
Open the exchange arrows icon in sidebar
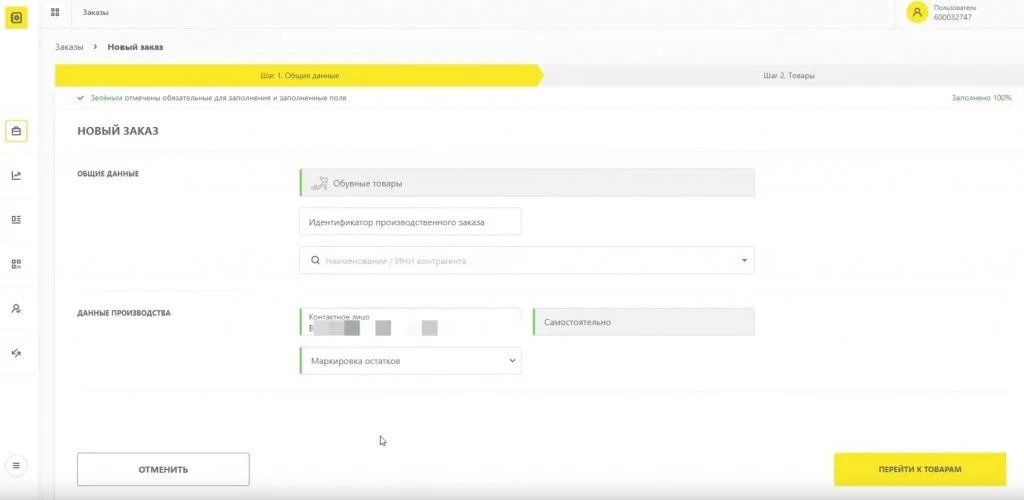(16, 352)
